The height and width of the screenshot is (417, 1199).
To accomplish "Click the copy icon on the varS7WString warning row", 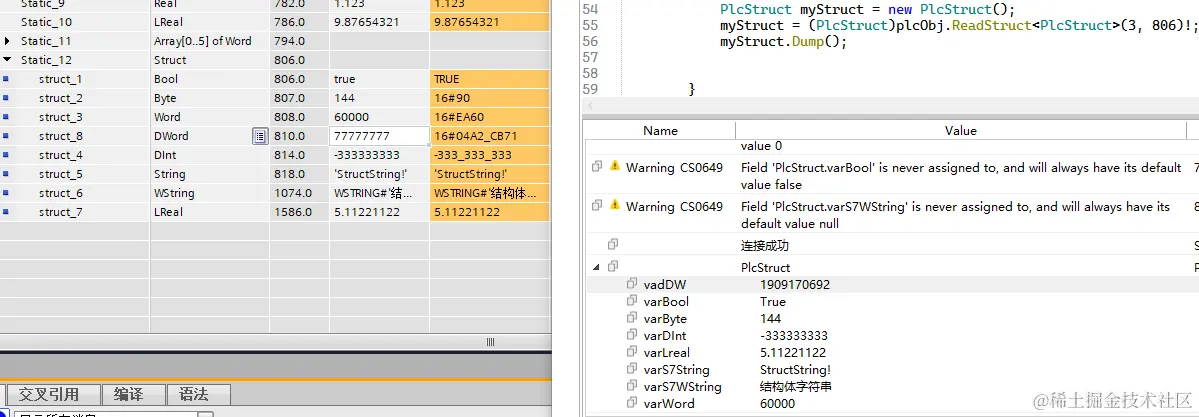I will tap(597, 207).
